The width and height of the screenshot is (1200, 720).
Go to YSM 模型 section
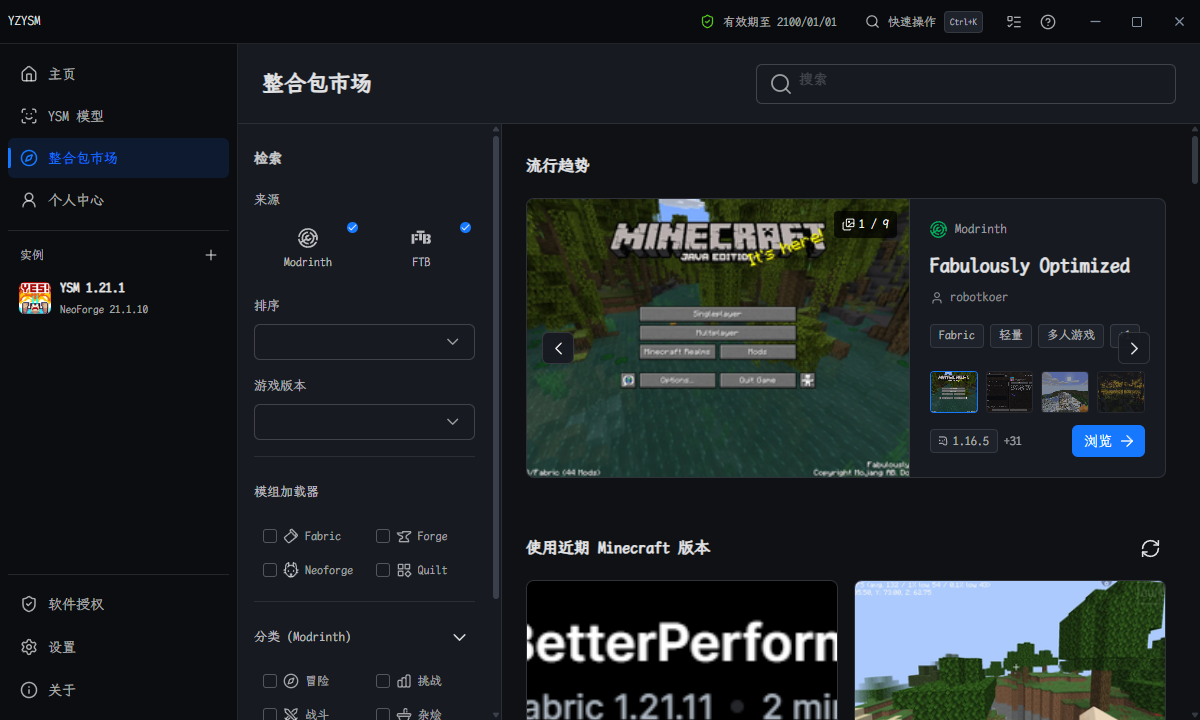(118, 116)
